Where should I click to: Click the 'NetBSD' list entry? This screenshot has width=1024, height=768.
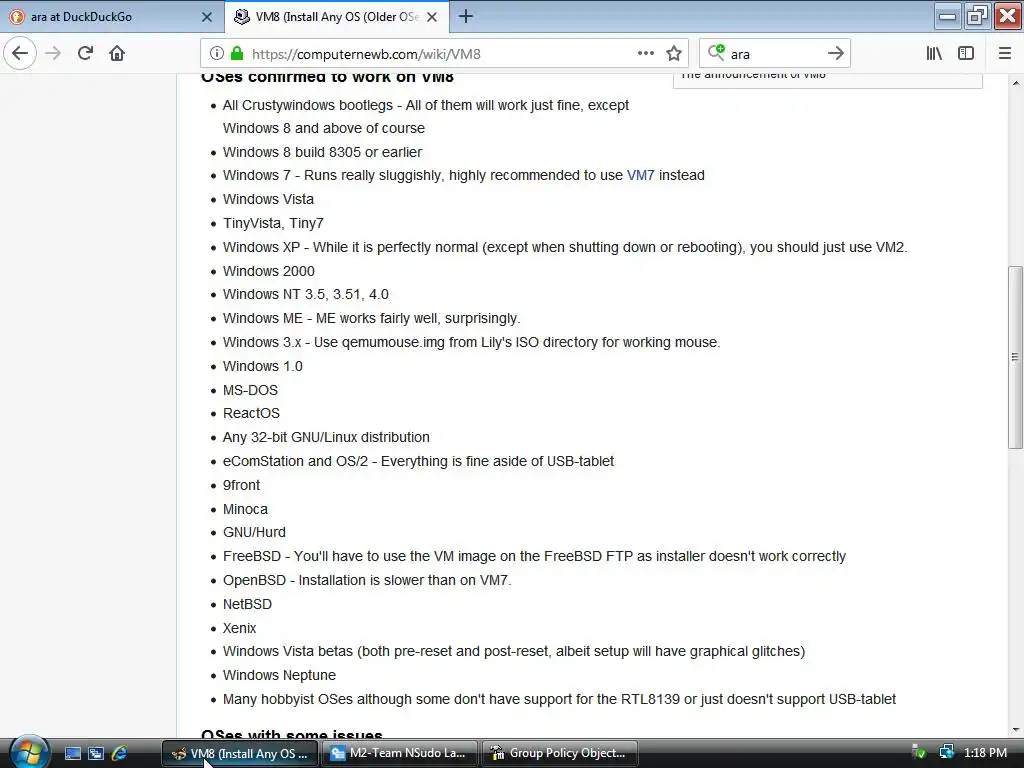point(247,604)
